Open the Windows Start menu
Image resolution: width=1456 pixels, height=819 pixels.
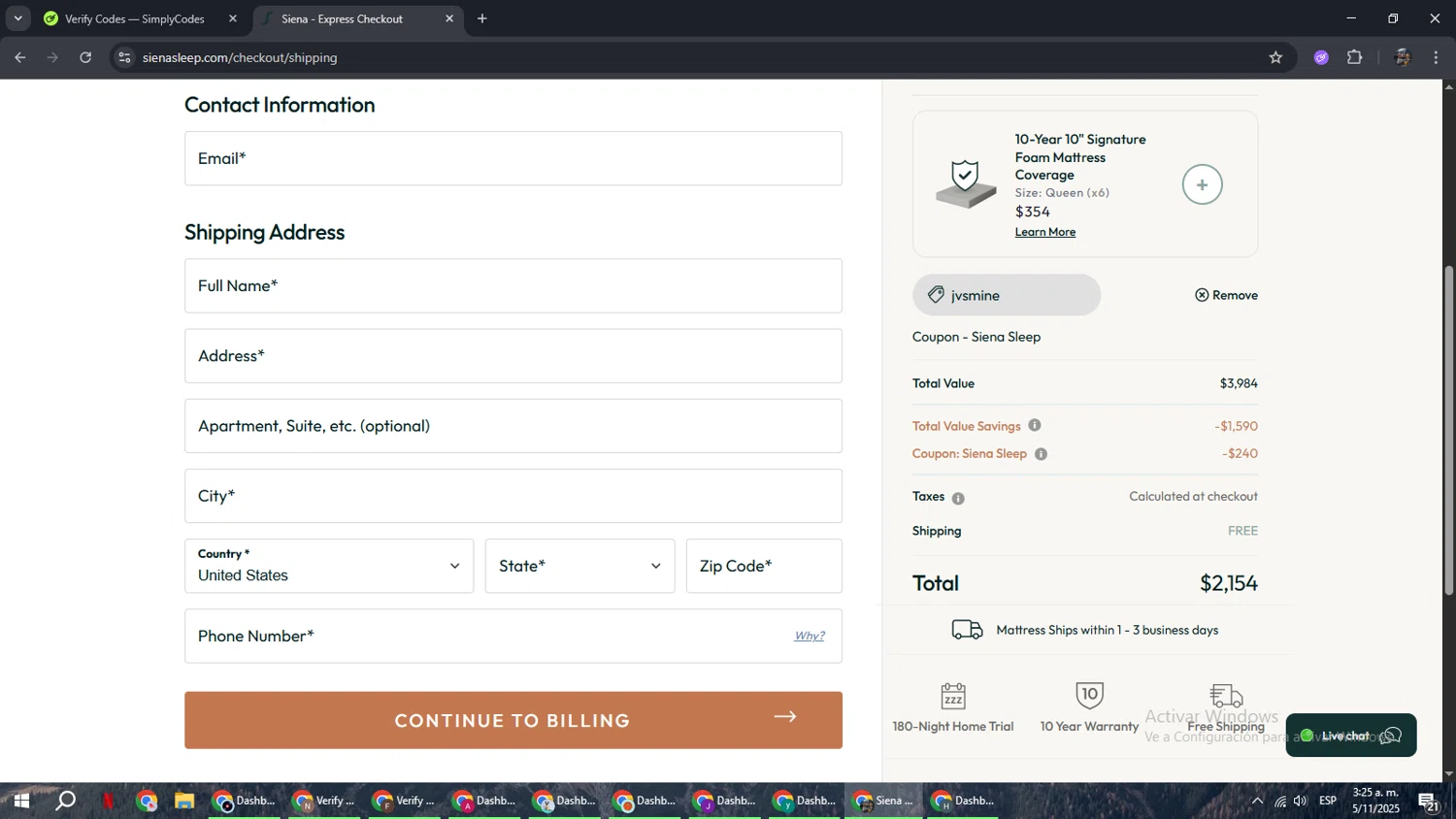(x=20, y=801)
